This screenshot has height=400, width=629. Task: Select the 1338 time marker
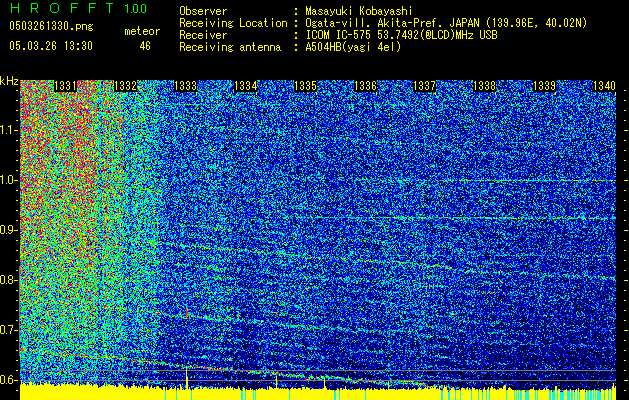(x=485, y=86)
